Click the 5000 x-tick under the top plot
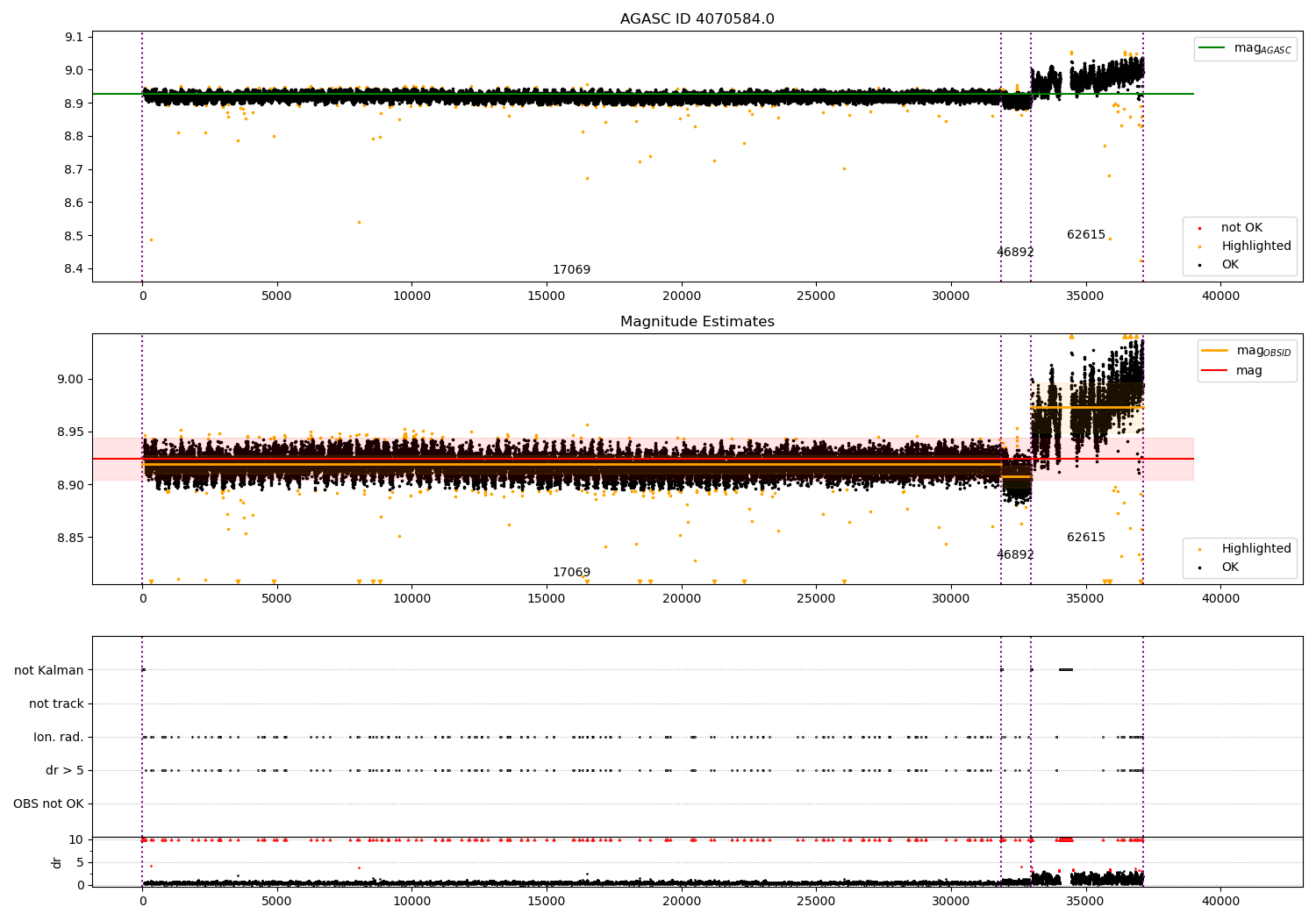Screen dimensions: 1316x921 276,296
